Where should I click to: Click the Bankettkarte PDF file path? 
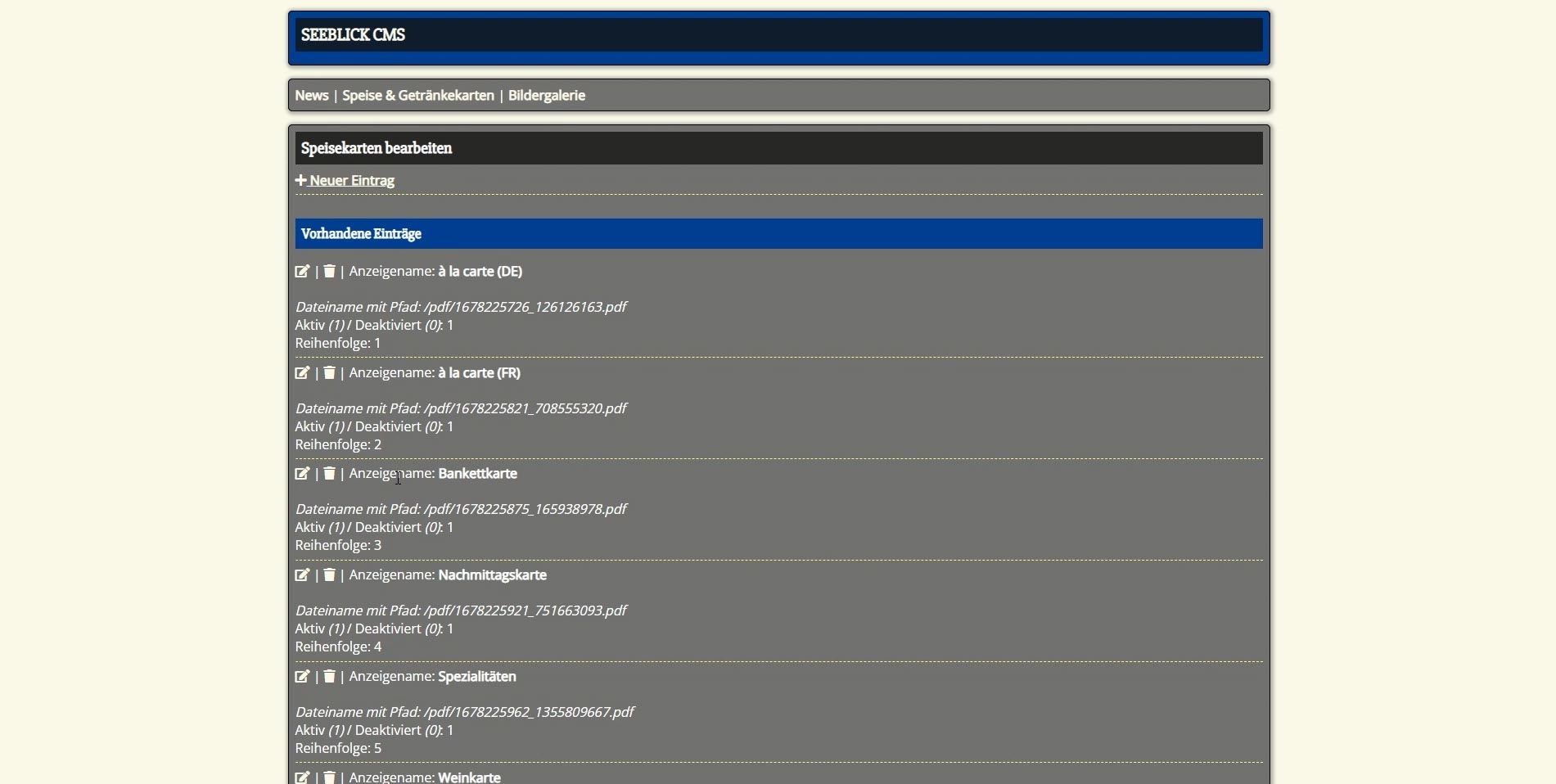pyautogui.click(x=524, y=509)
